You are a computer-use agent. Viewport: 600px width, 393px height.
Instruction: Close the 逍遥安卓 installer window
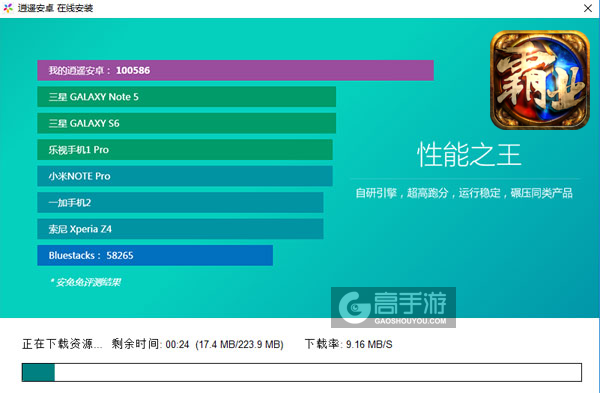click(588, 8)
